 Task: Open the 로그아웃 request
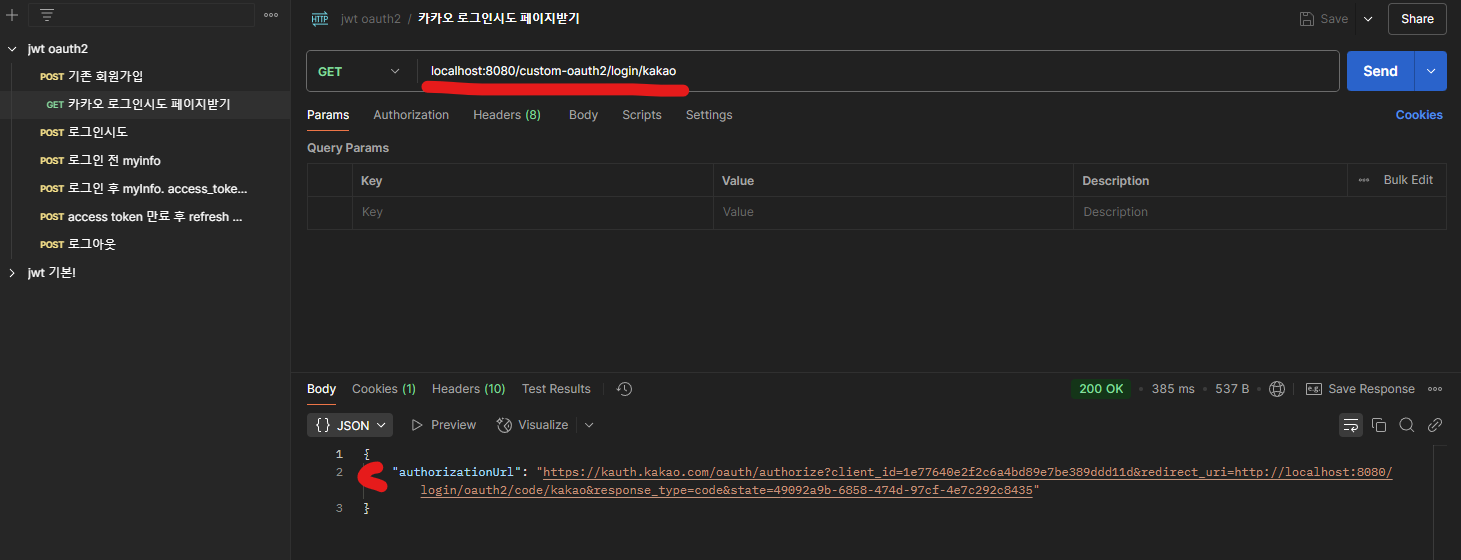tap(145, 244)
